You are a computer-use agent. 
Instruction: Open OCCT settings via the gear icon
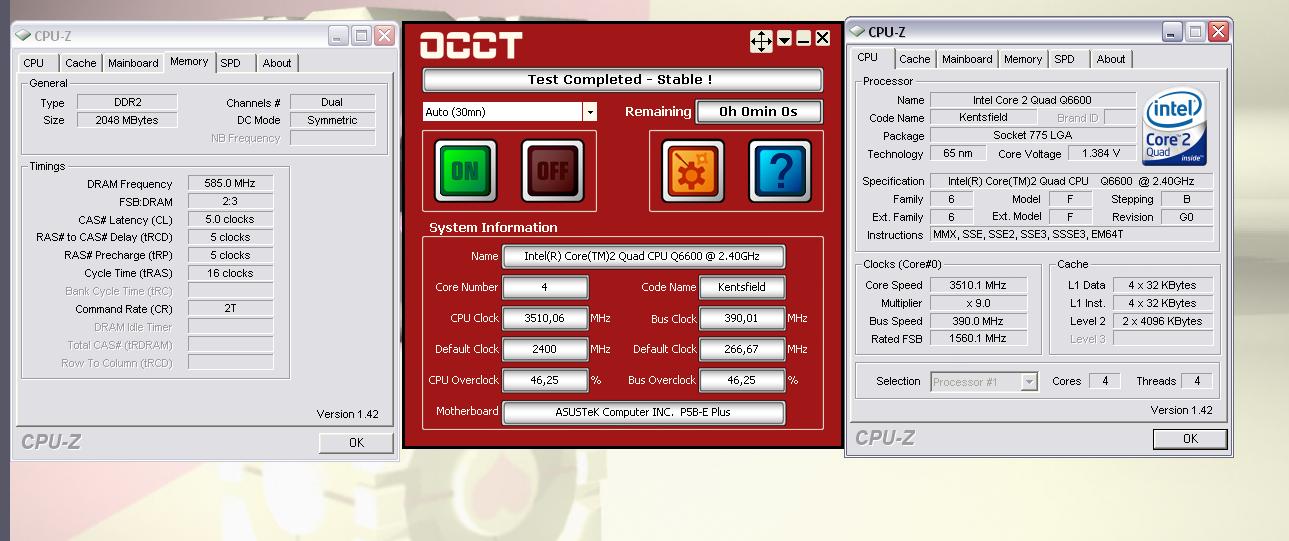(x=693, y=170)
